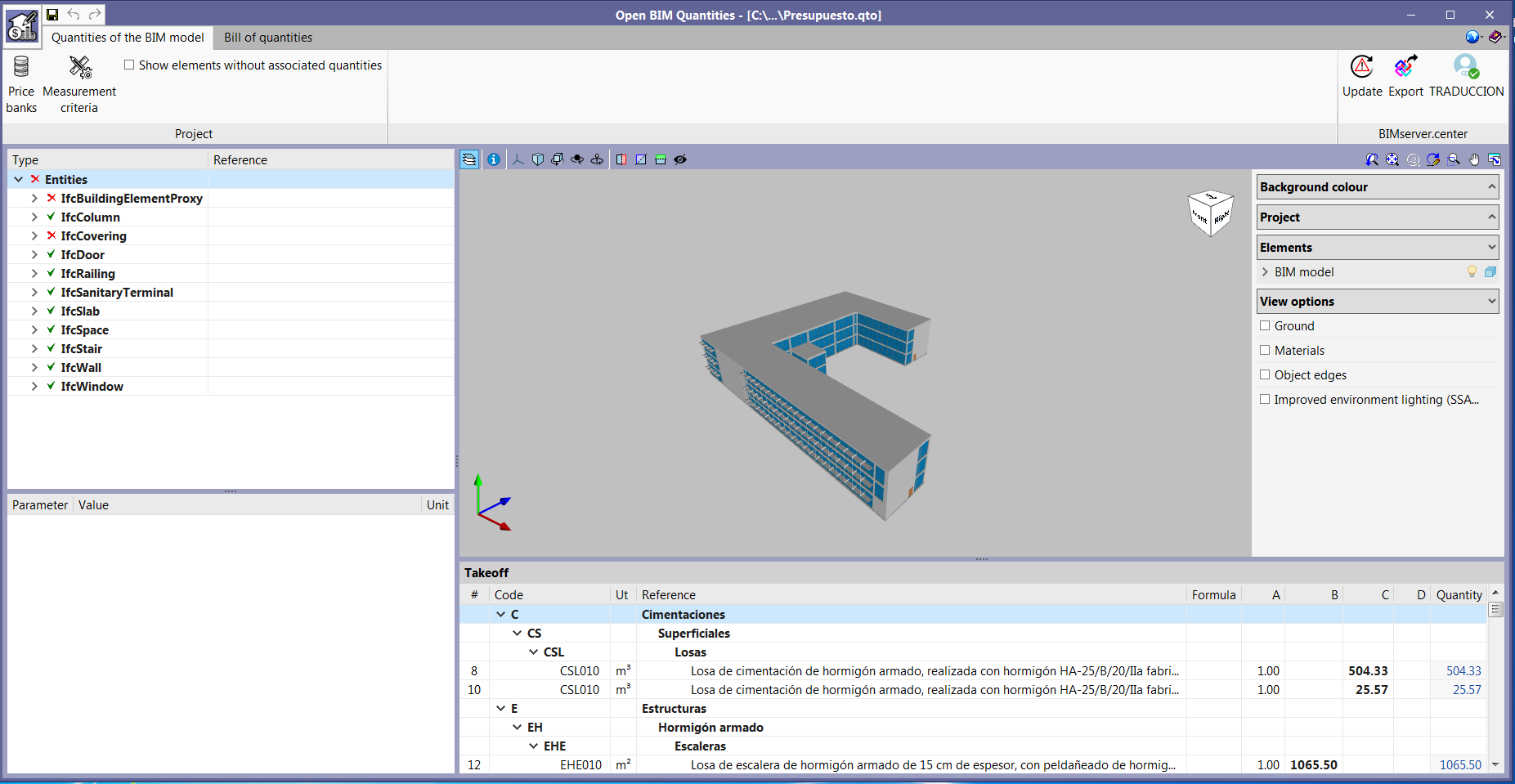This screenshot has width=1515, height=784.
Task: Select the hidden elements eye icon
Action: click(680, 159)
